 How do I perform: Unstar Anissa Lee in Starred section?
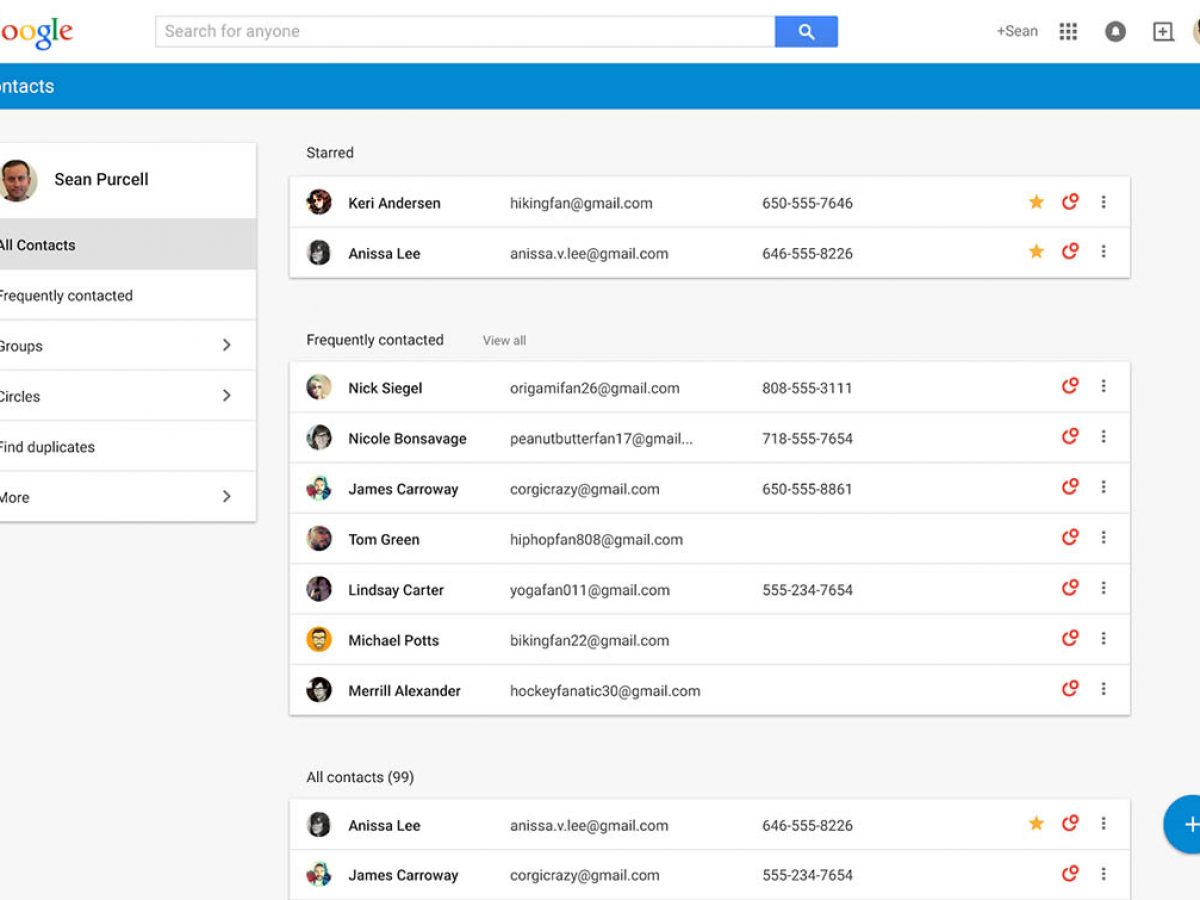[x=1036, y=252]
